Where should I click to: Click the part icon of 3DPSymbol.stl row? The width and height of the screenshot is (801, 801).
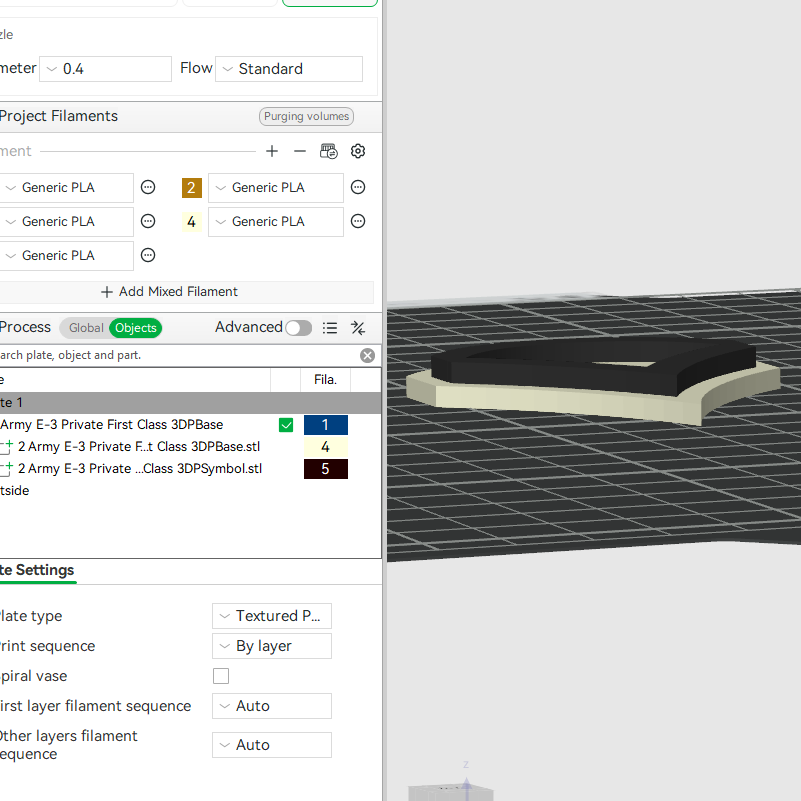(7, 469)
